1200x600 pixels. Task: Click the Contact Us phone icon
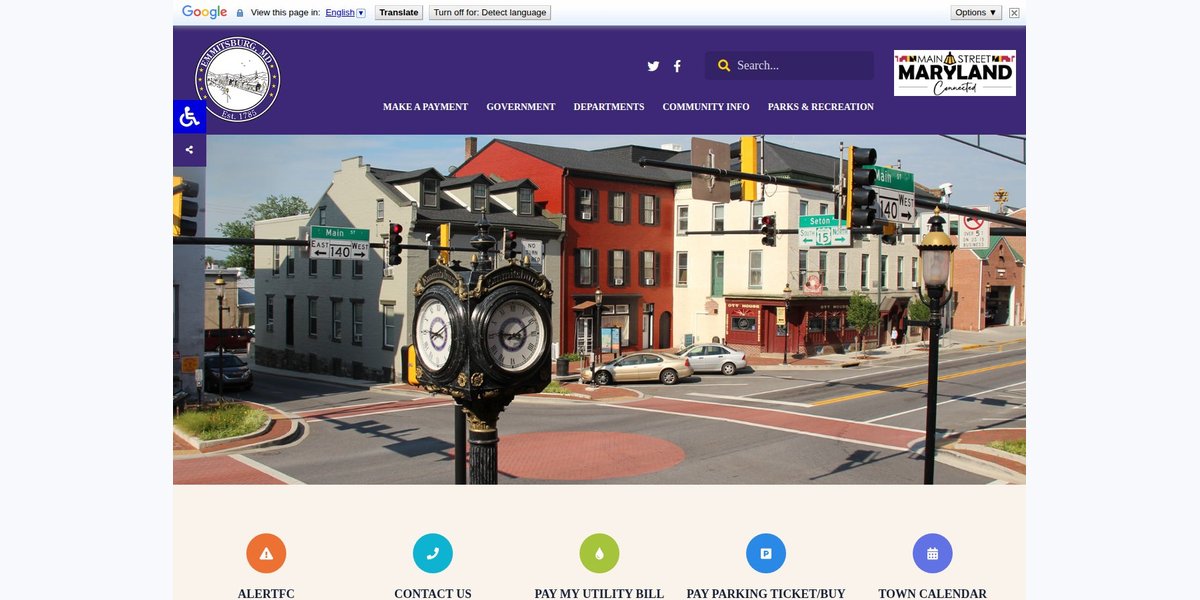point(433,553)
